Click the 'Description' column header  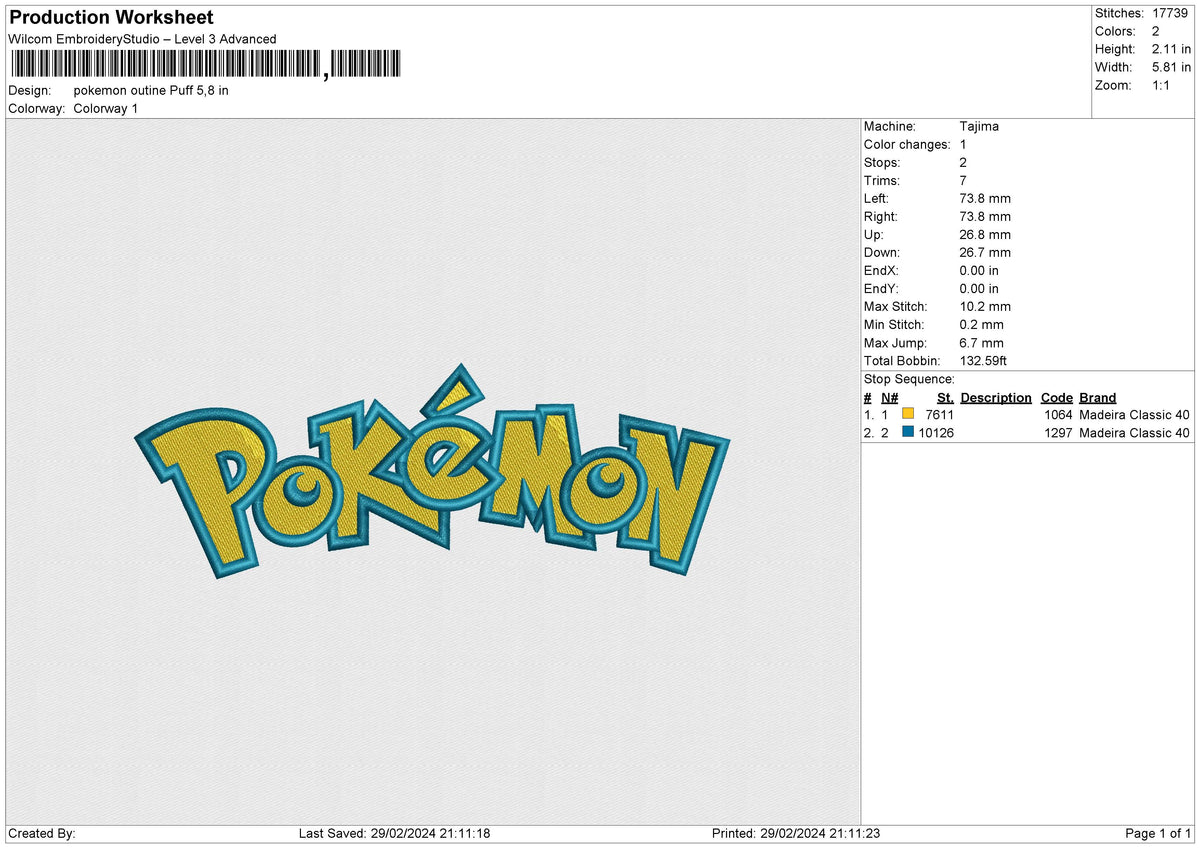[996, 397]
